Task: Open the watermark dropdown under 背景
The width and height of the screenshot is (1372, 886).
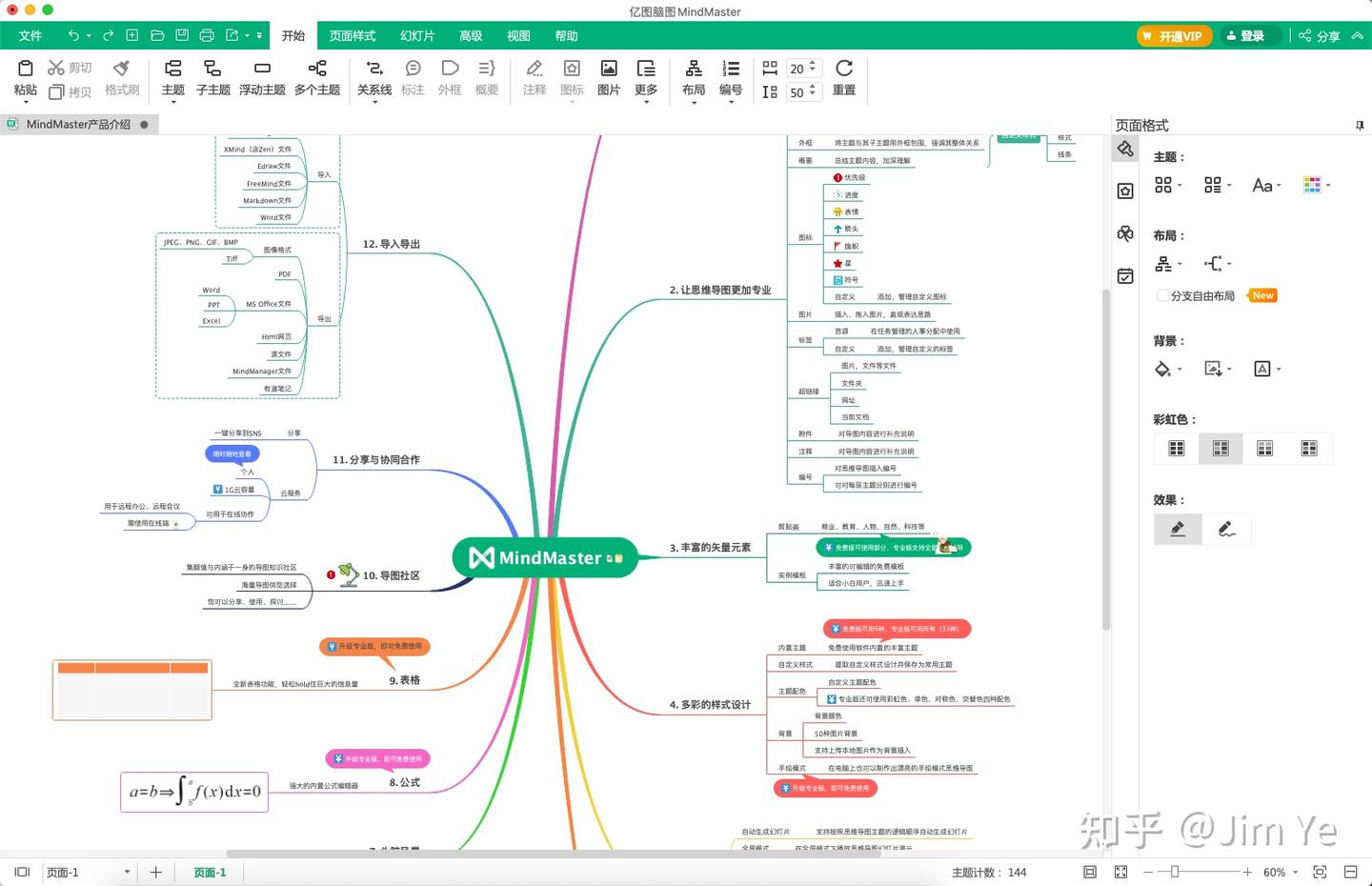Action: (1267, 369)
